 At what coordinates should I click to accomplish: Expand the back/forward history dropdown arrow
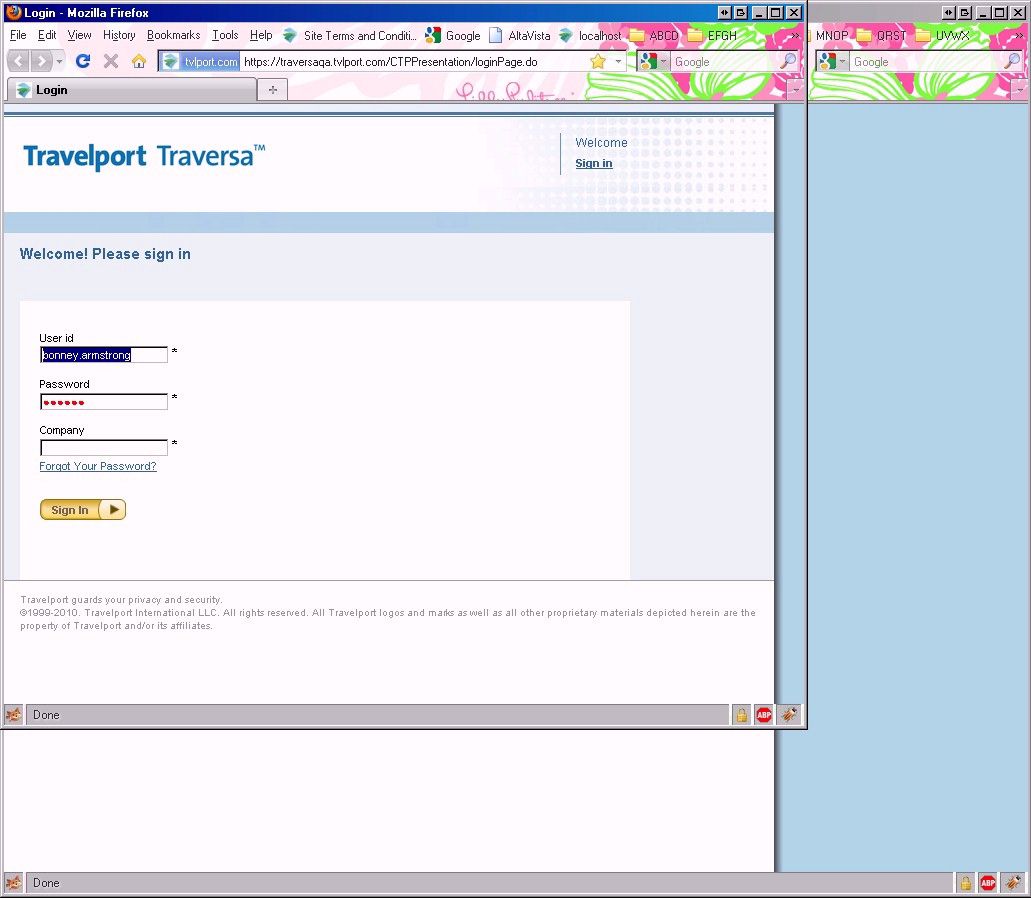coord(59,61)
